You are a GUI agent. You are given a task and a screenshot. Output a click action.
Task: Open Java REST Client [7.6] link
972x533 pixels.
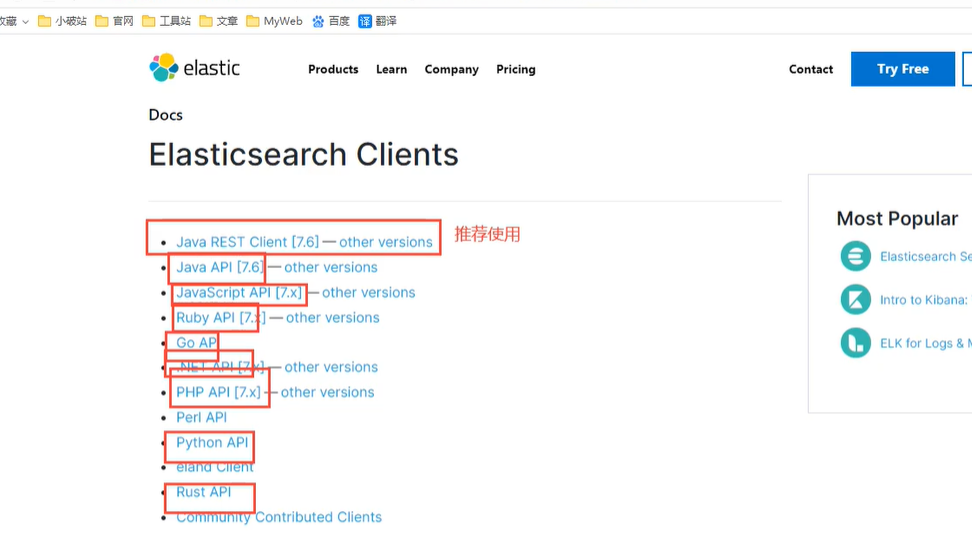tap(247, 242)
